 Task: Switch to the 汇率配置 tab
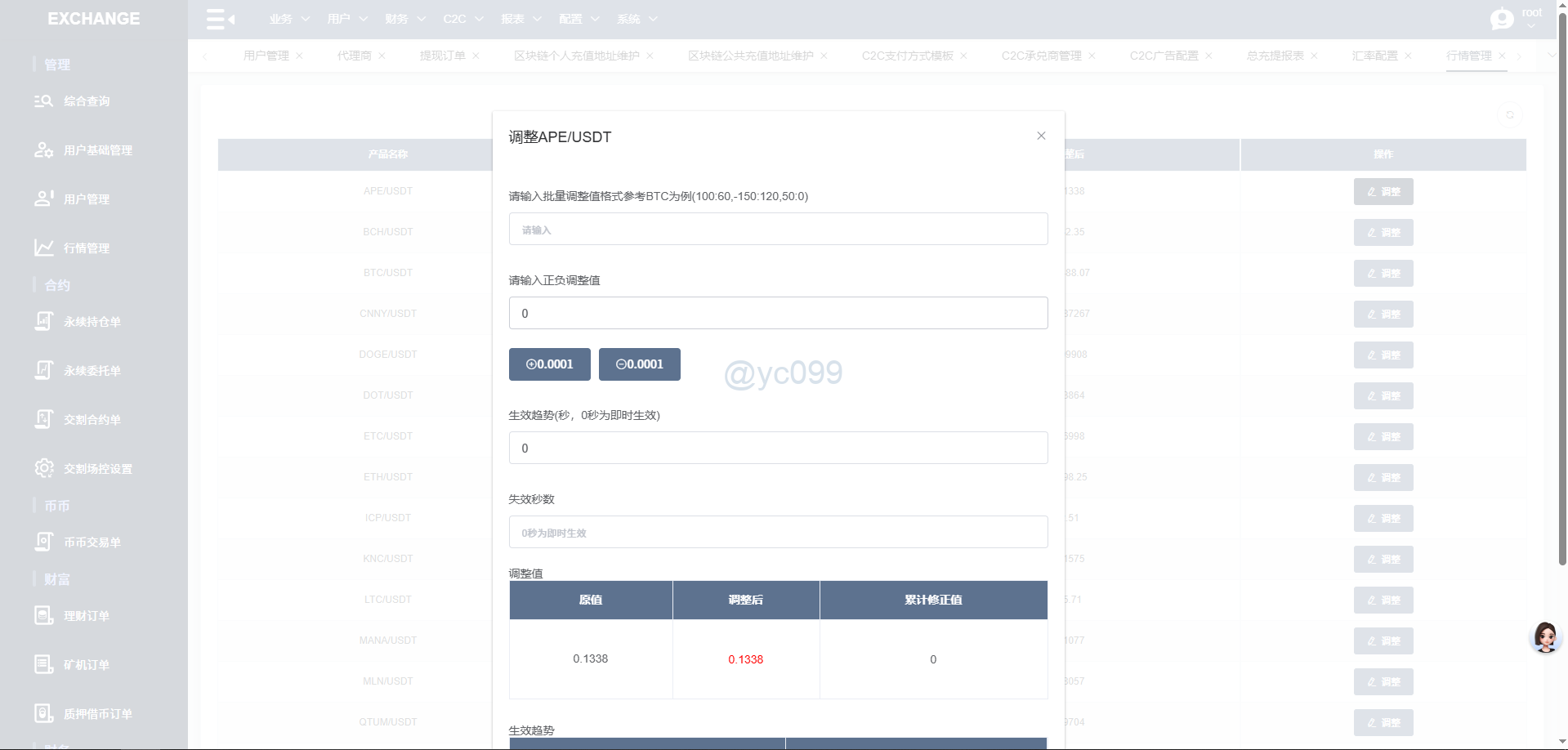[x=1374, y=56]
